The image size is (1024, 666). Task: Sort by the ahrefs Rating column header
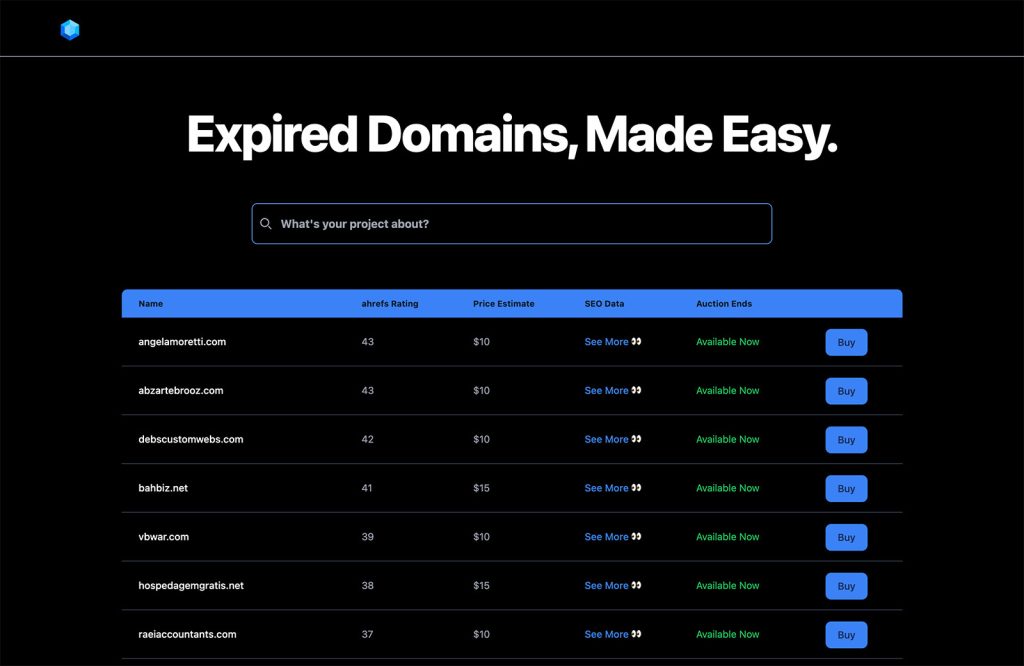[x=390, y=304]
